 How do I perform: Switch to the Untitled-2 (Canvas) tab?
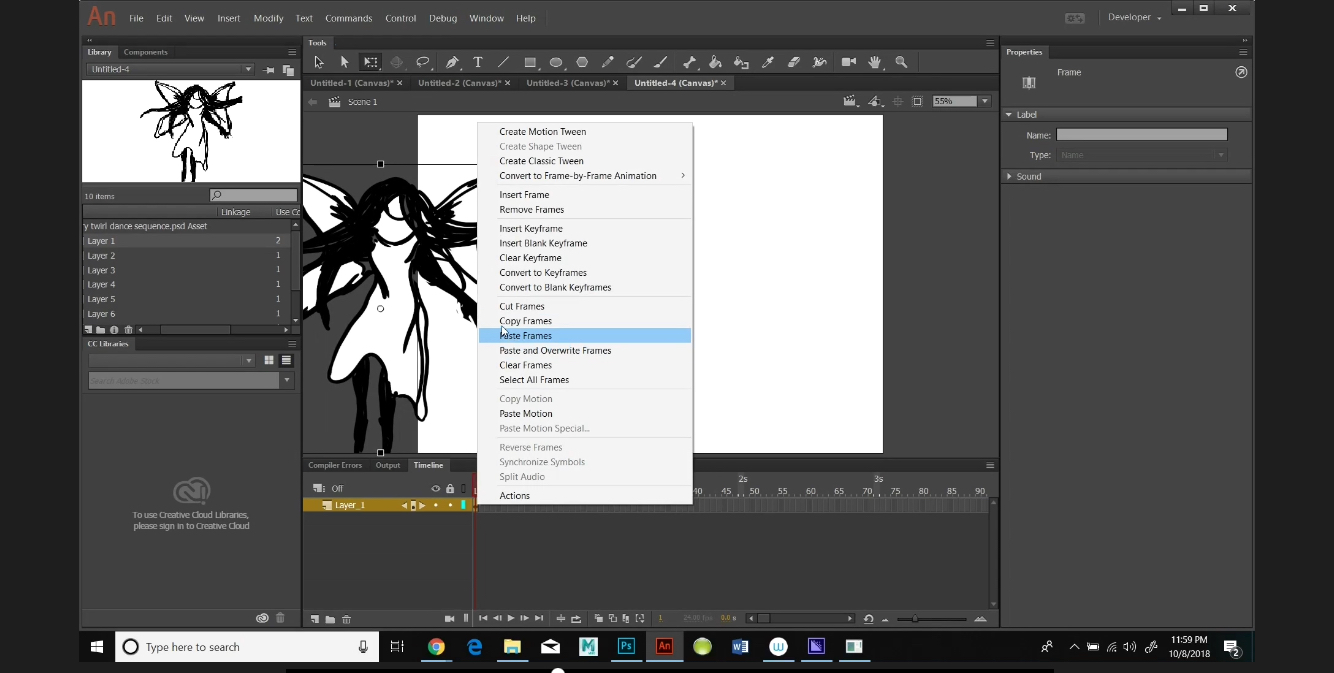(458, 83)
